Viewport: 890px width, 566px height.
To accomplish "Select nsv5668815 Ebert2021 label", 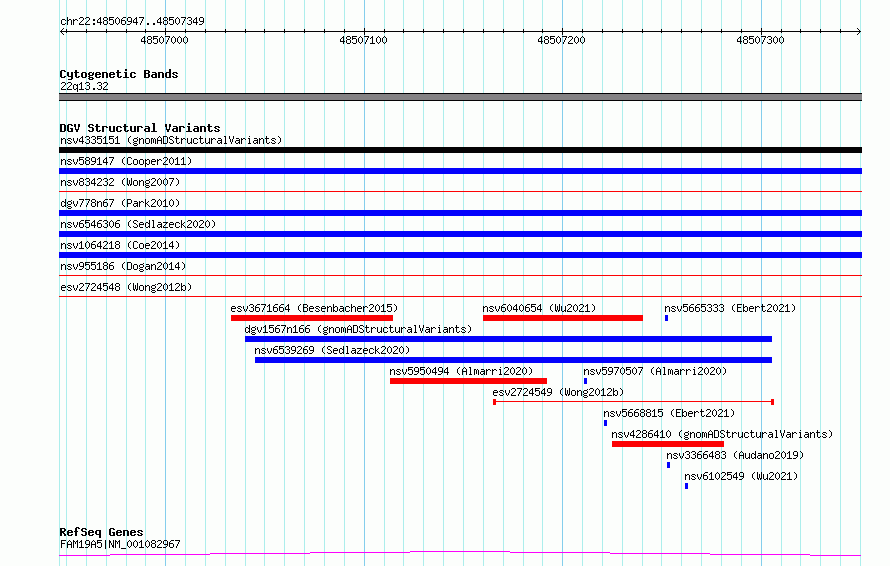I will pos(669,413).
